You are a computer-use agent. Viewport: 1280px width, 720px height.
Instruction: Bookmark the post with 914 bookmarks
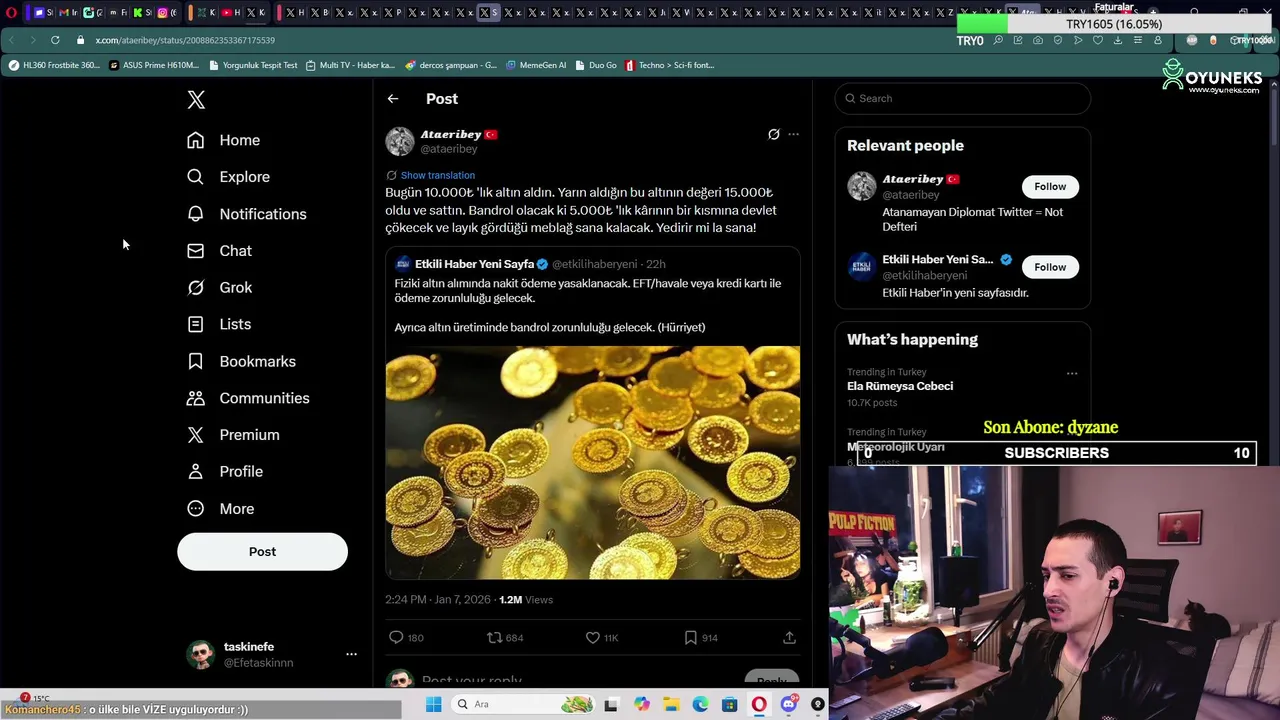tap(690, 637)
